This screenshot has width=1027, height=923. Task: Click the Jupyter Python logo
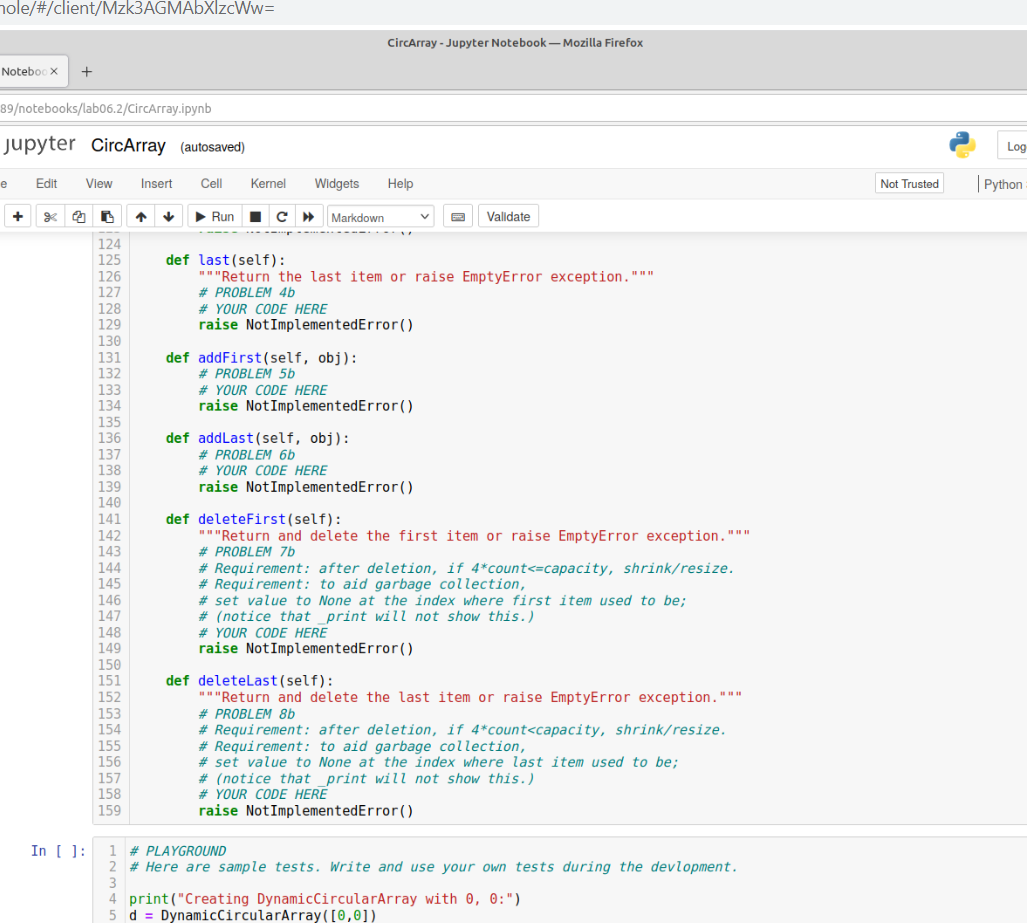coord(961,144)
